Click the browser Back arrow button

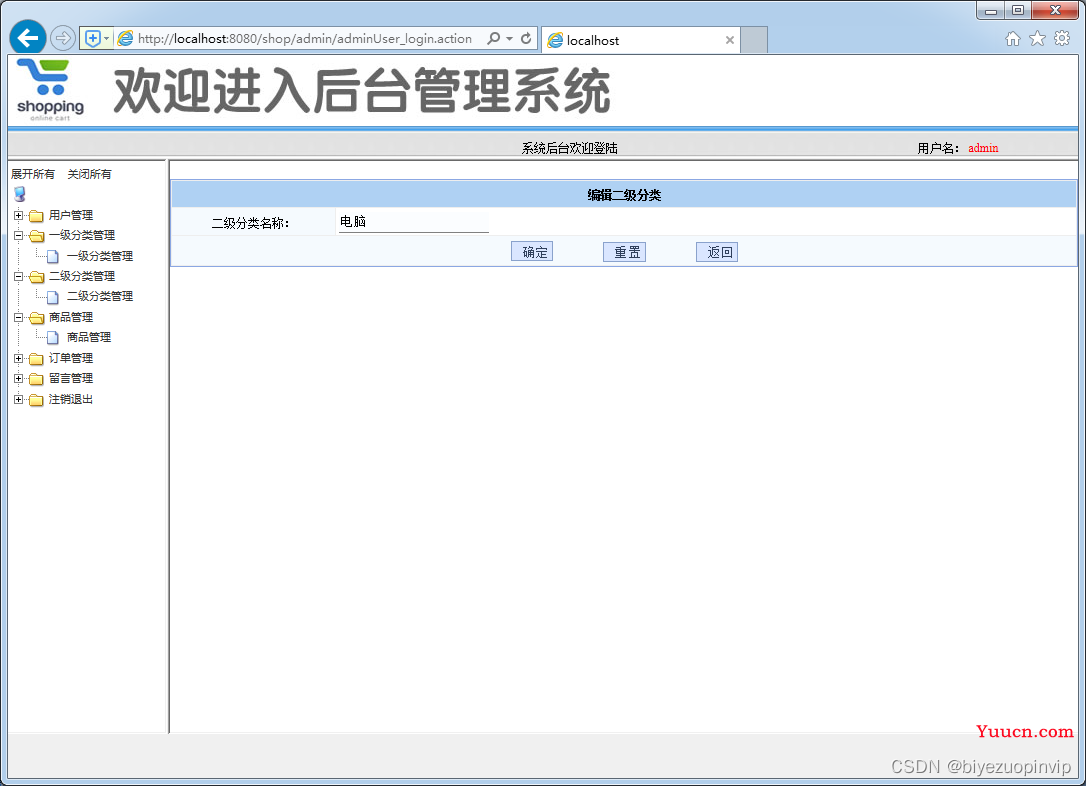click(x=28, y=37)
